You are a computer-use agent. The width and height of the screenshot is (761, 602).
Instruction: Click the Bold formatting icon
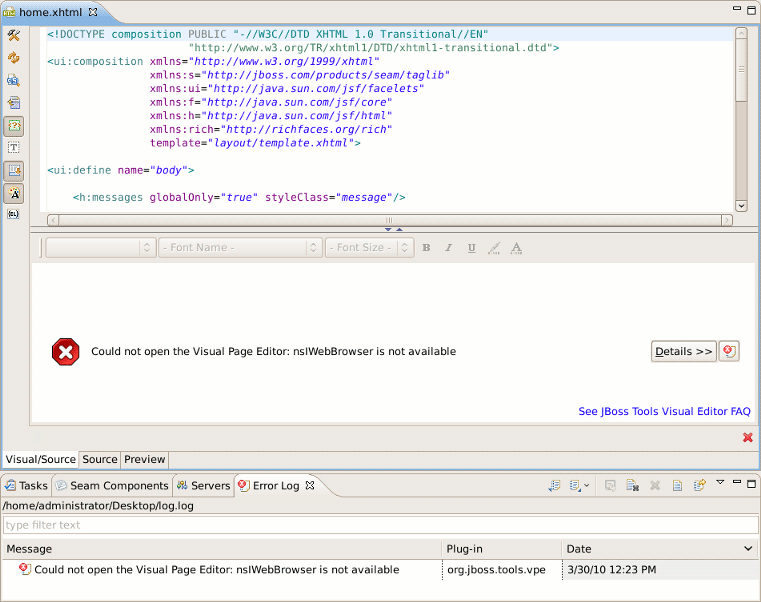pos(426,248)
